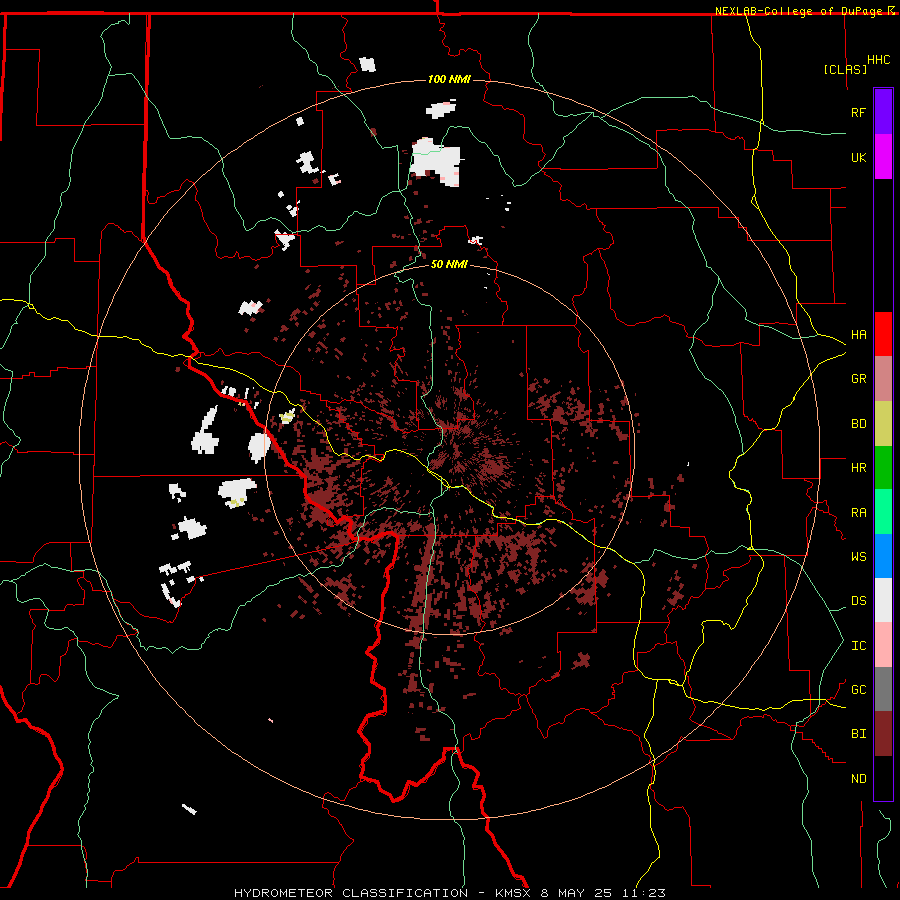900x900 pixels.
Task: Click the GC gray legend swatch
Action: [883, 689]
